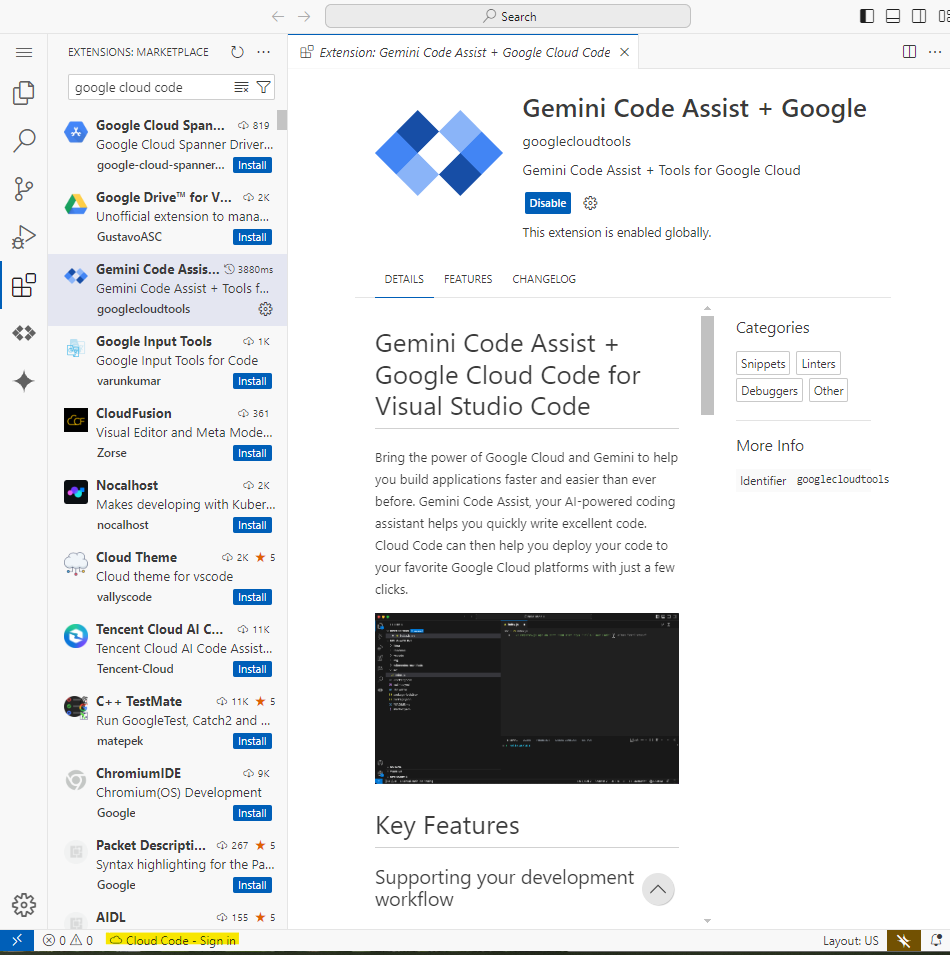
Task: Split the editor to the right
Action: tap(909, 52)
